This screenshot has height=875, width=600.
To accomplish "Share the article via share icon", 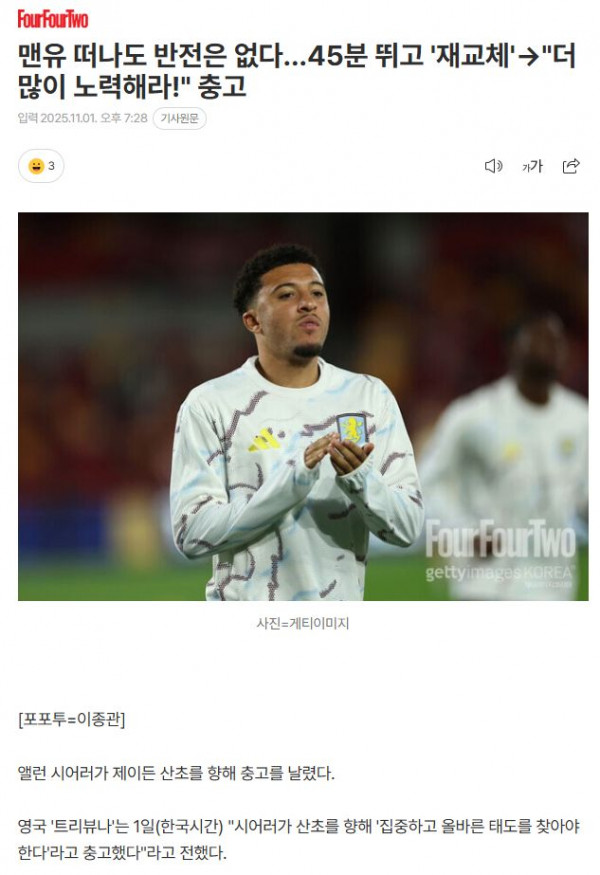I will coord(570,166).
